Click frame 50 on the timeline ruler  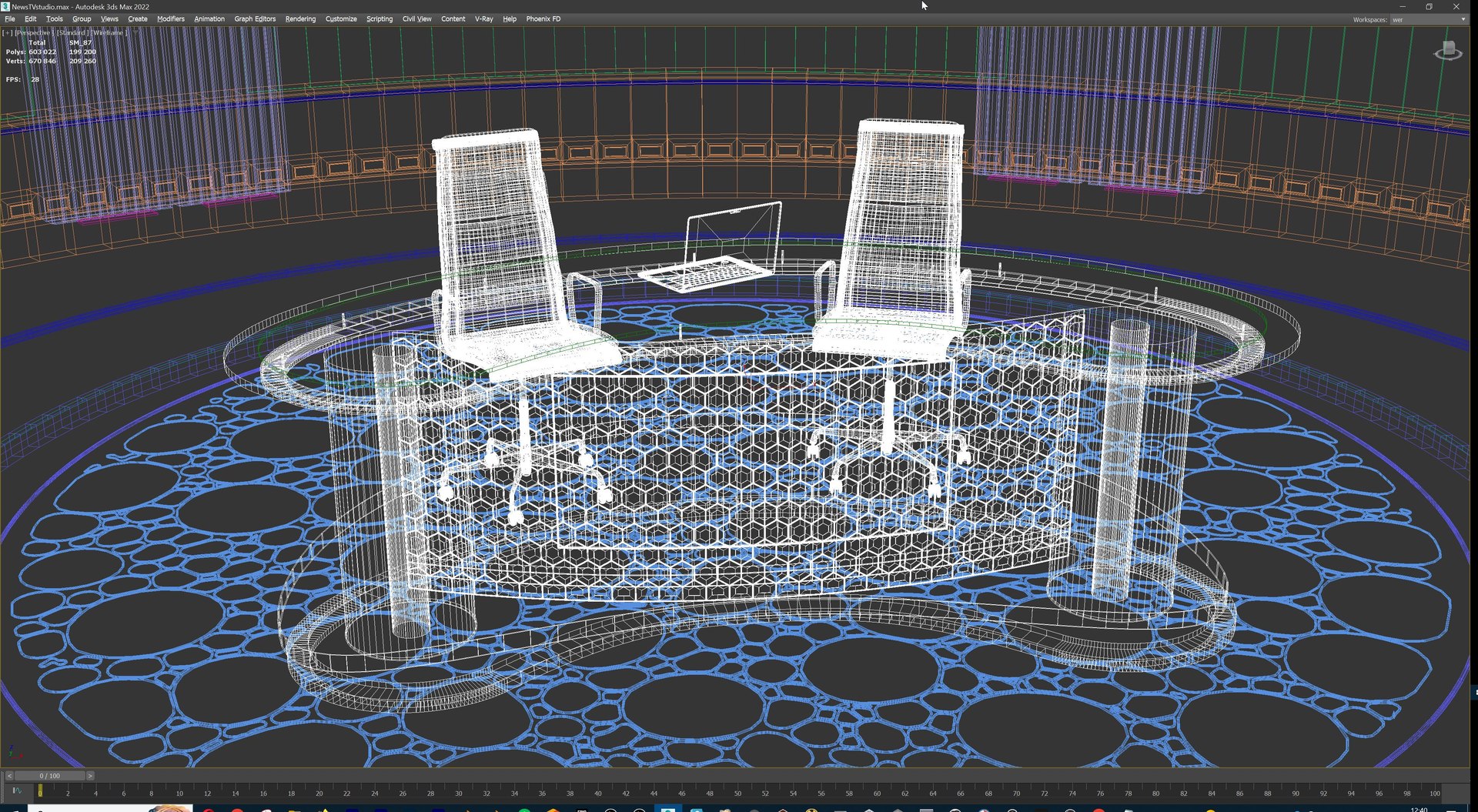(x=737, y=793)
